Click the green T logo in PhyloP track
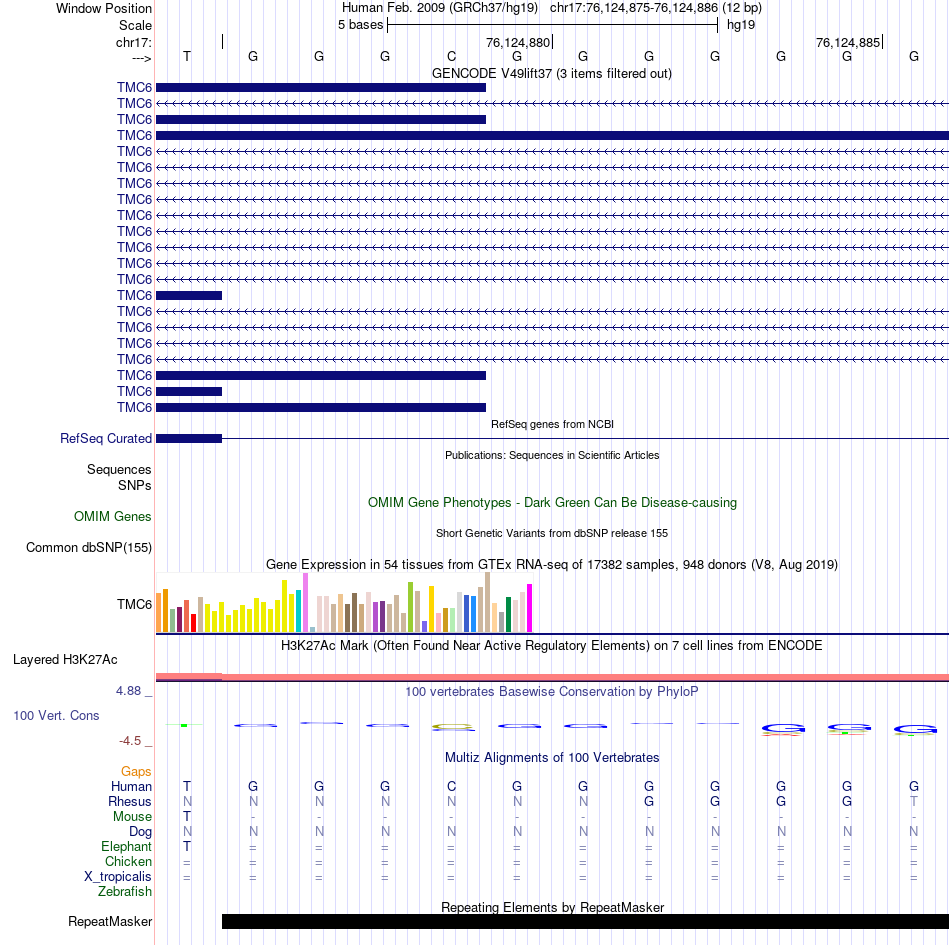950x945 pixels. pos(184,725)
